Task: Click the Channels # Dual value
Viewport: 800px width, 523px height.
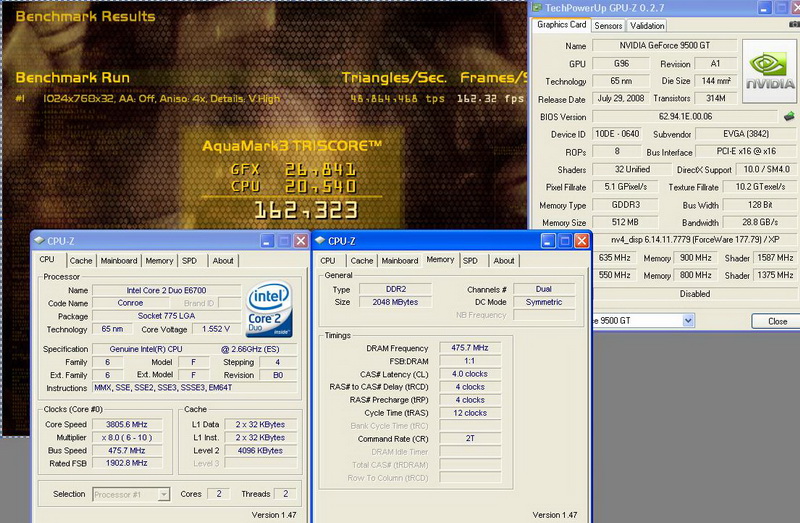Action: point(544,289)
